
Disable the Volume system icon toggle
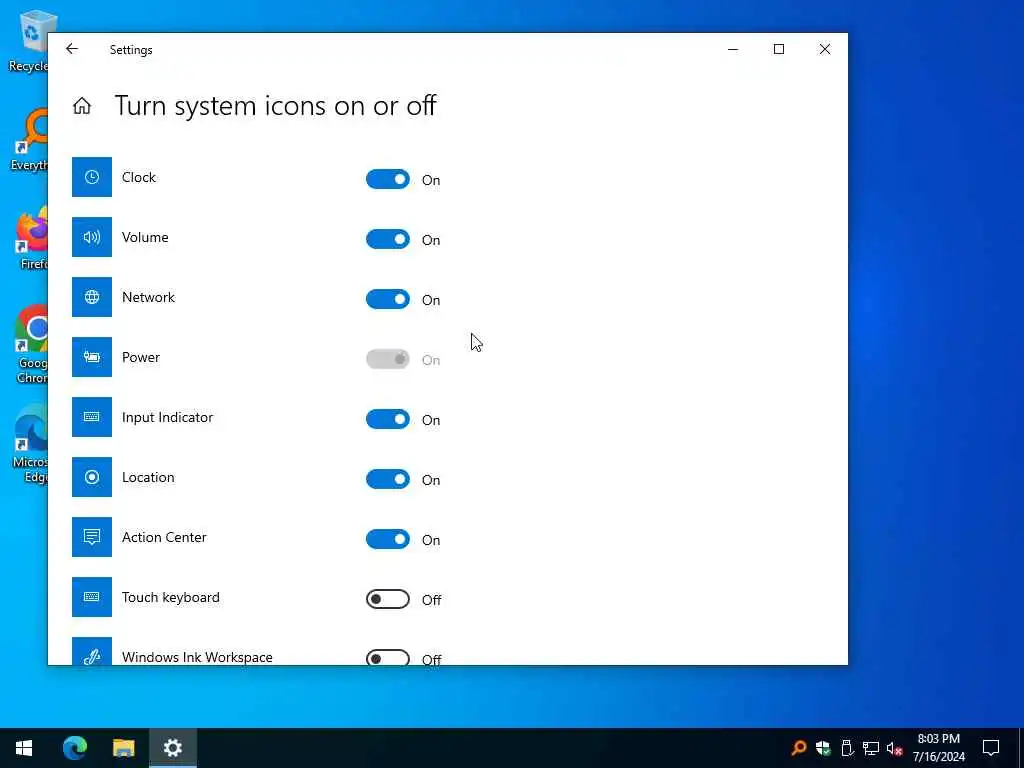388,239
